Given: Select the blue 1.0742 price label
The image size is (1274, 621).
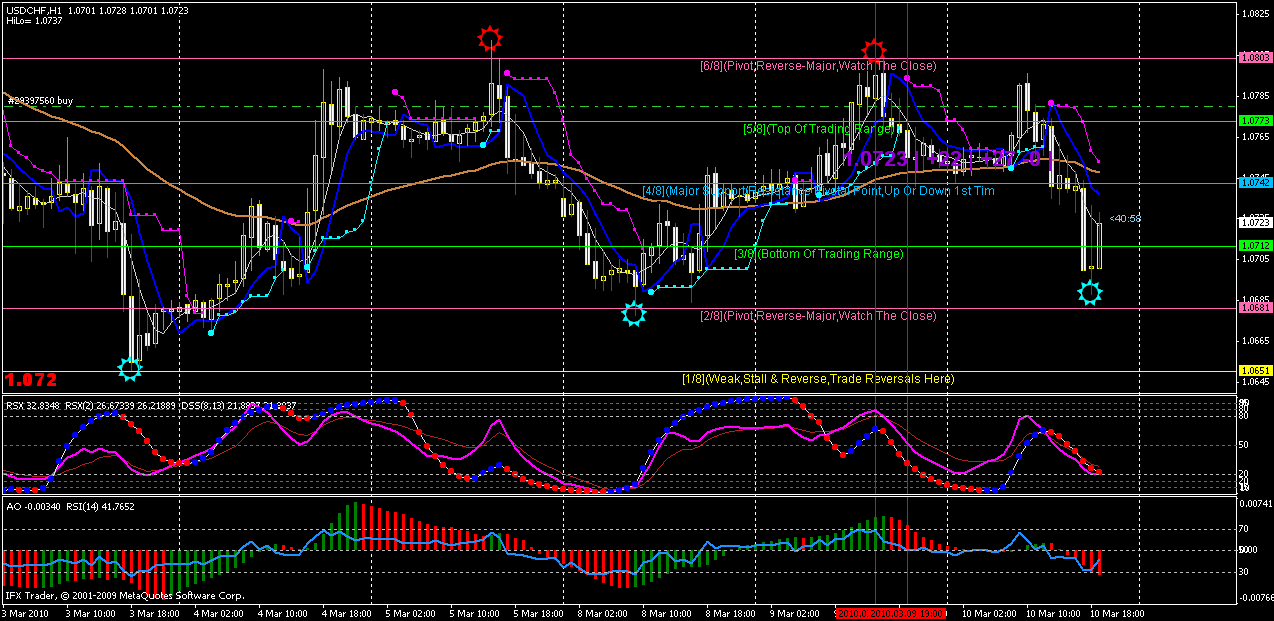Looking at the screenshot, I should (1254, 183).
